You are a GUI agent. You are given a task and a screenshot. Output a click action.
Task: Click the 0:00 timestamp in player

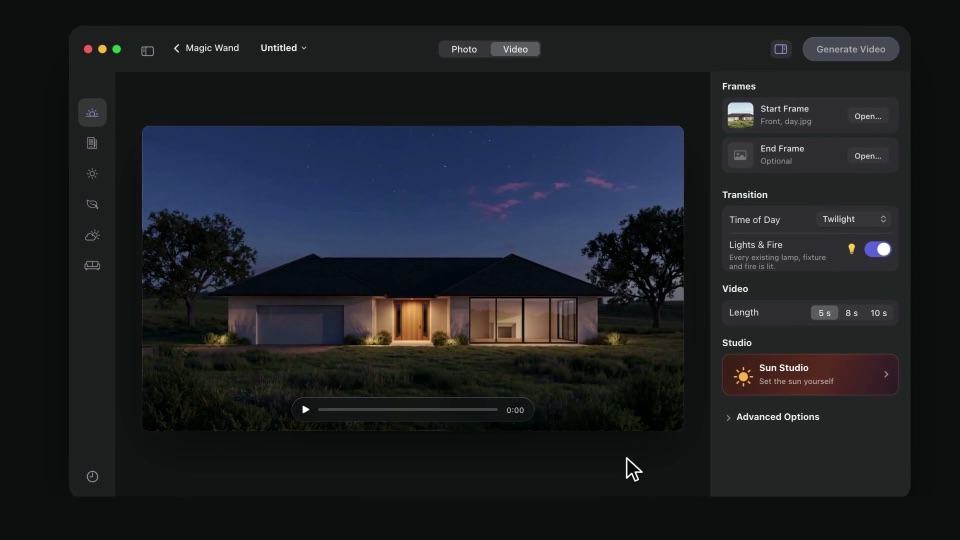[x=515, y=410]
